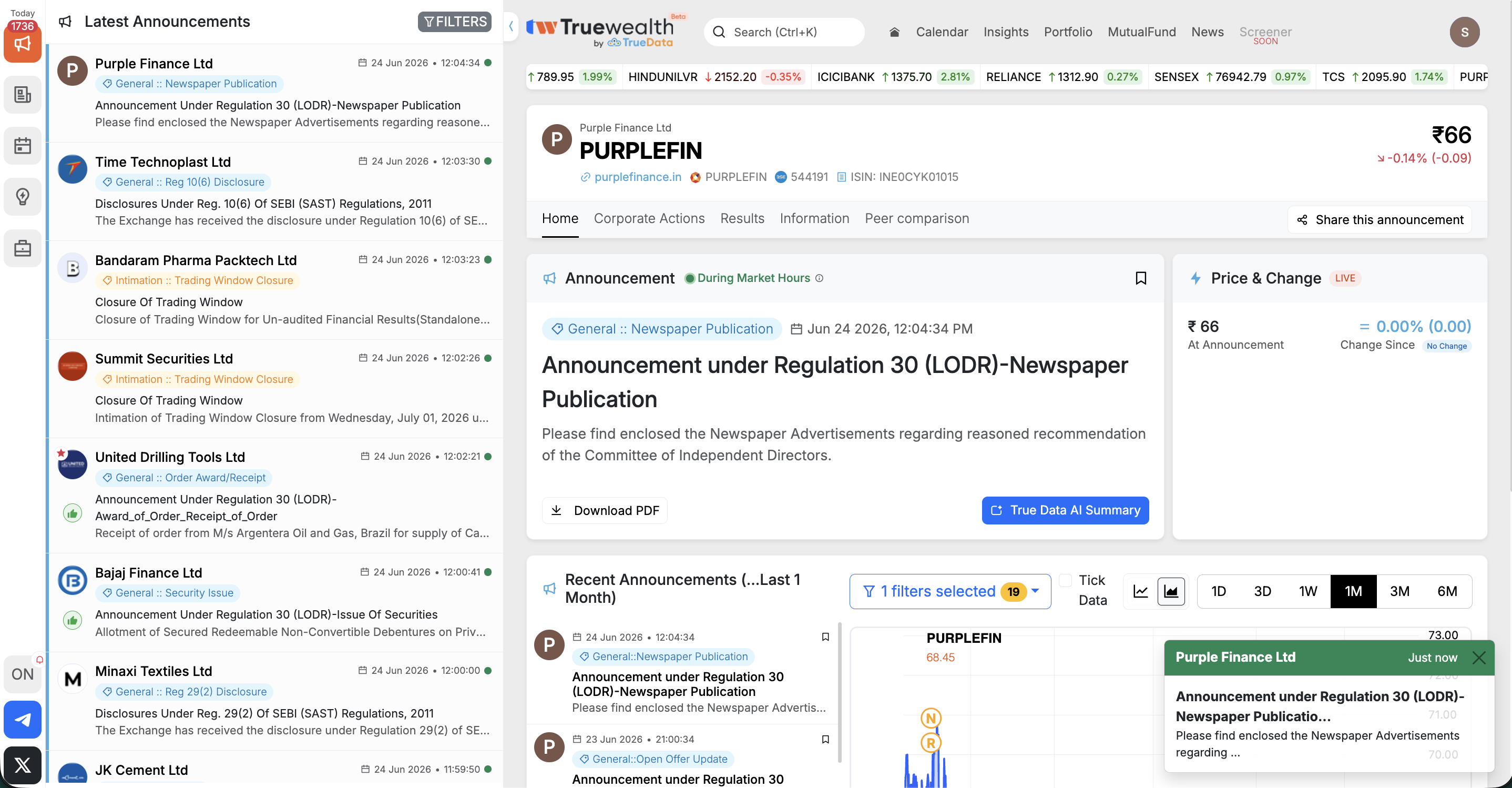Click the True Data AI Summary button
This screenshot has width=1512, height=788.
point(1065,510)
